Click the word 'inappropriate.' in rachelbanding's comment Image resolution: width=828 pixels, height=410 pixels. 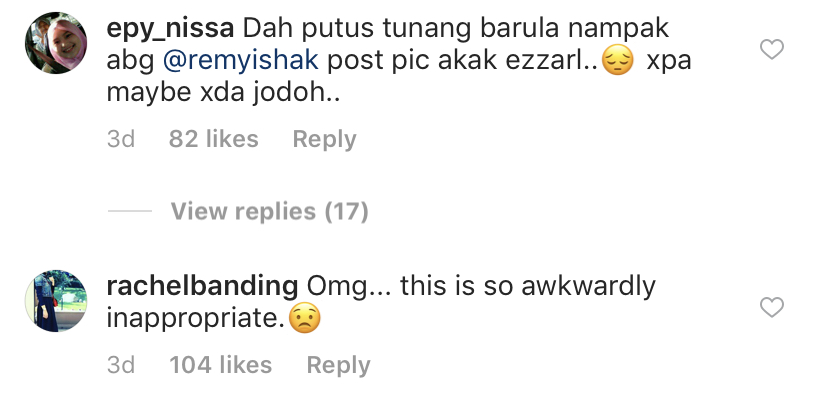click(x=196, y=319)
